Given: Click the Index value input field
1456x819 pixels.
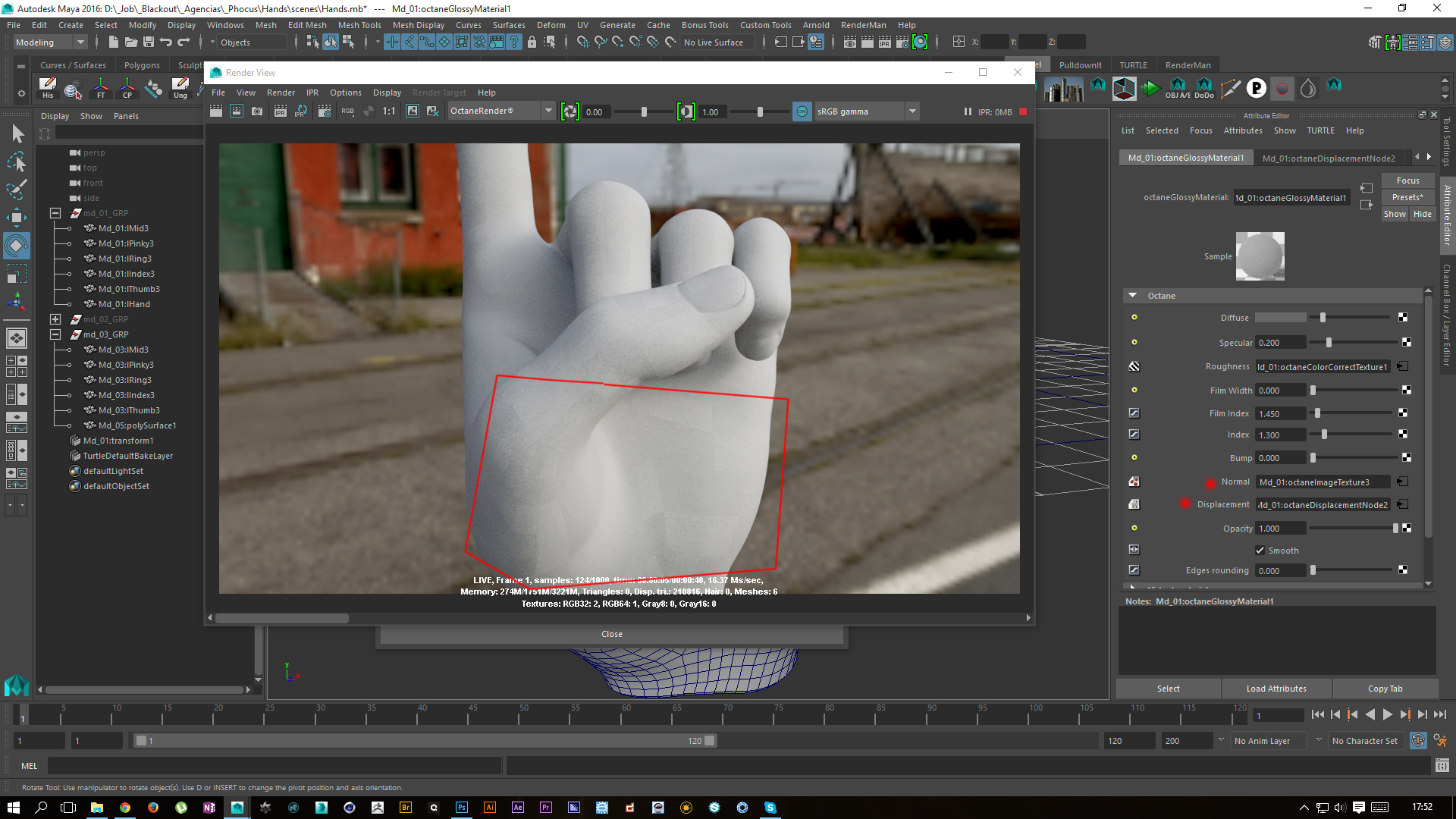Looking at the screenshot, I should point(1280,435).
